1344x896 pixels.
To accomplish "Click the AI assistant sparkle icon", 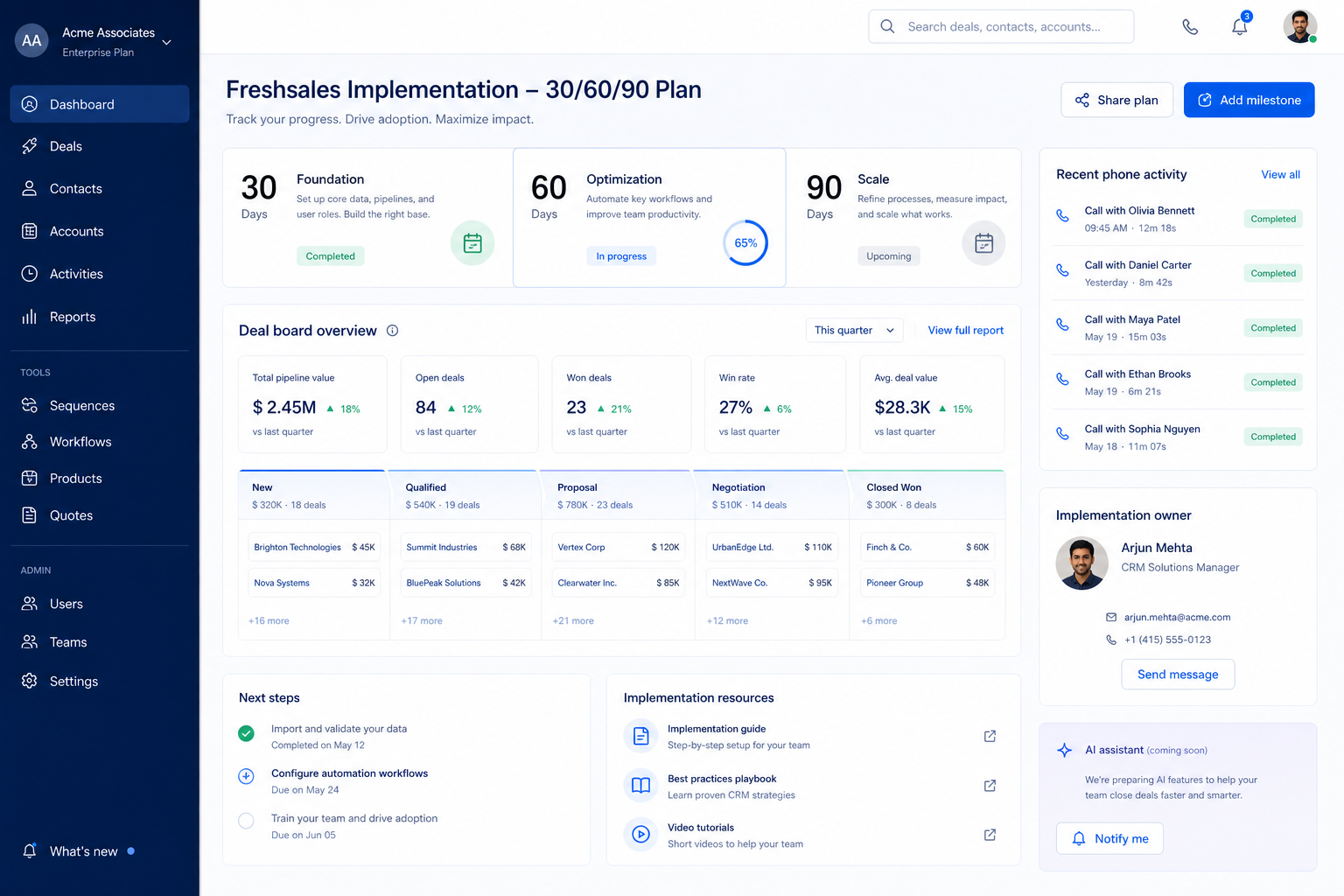I will pyautogui.click(x=1065, y=750).
